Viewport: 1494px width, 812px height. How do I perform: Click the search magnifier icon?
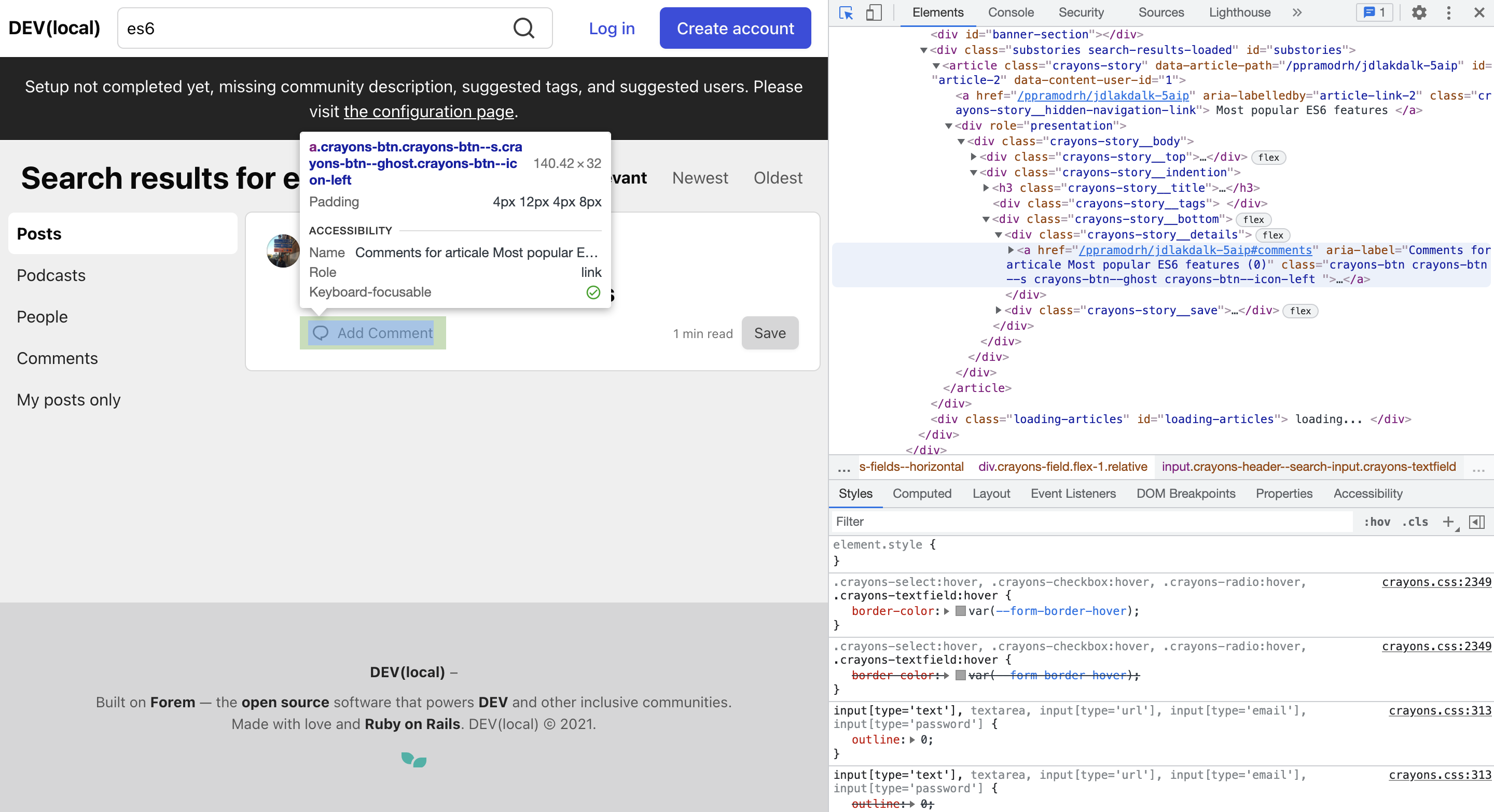(x=524, y=28)
